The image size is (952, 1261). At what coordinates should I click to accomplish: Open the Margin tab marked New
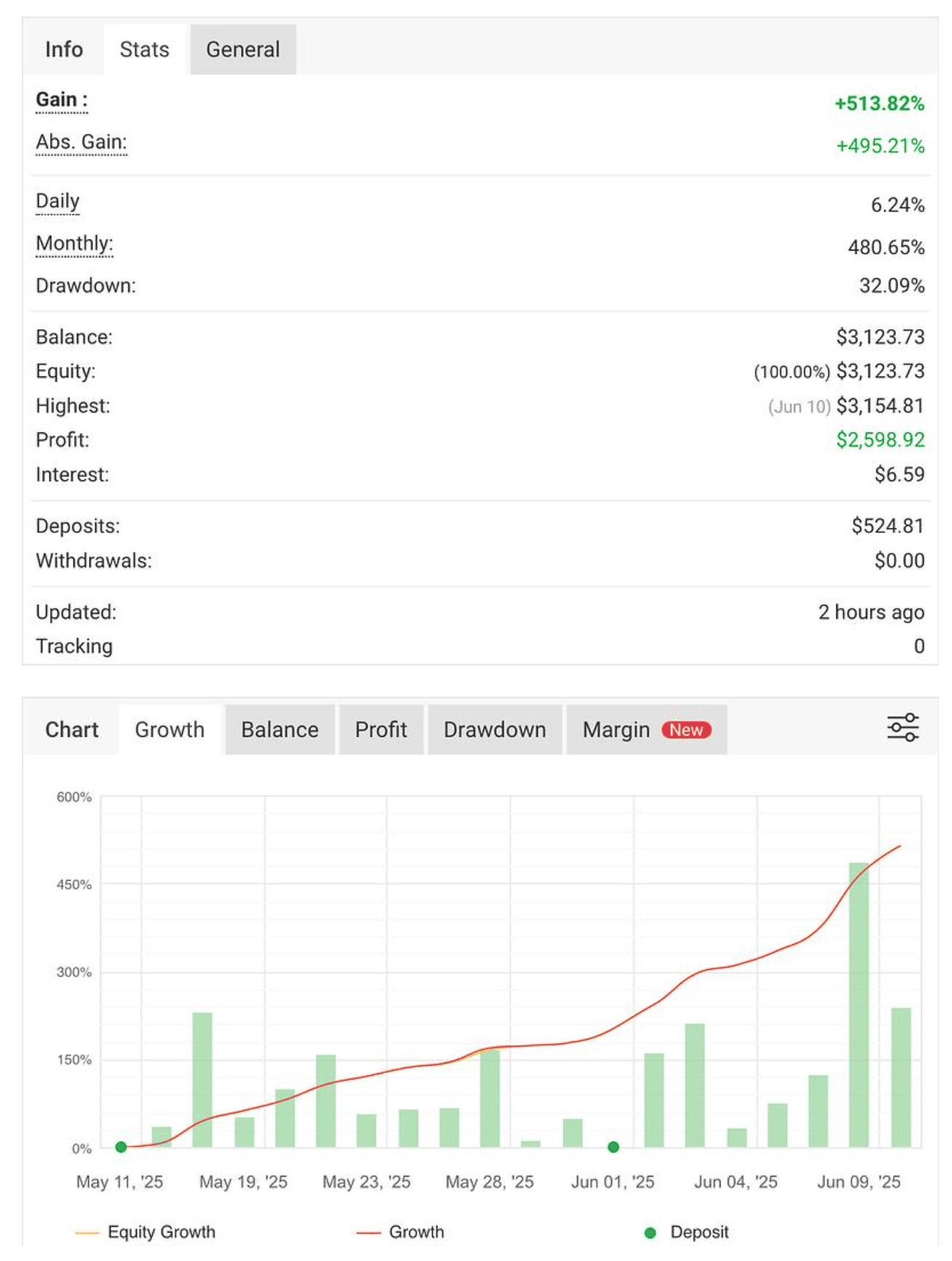646,730
